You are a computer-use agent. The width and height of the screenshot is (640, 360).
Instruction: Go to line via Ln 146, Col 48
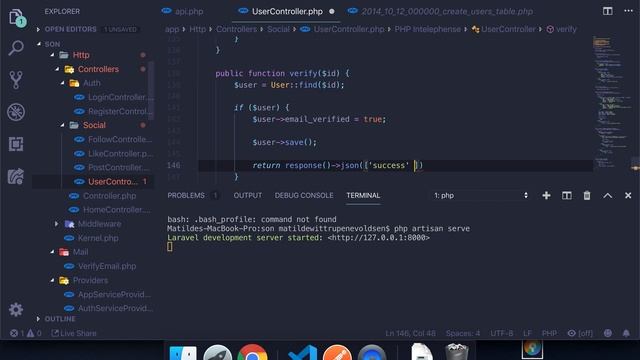[410, 333]
